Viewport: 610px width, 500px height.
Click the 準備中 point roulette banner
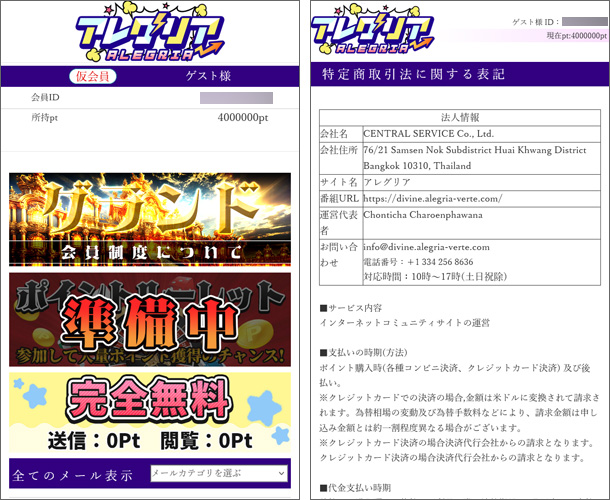150,319
